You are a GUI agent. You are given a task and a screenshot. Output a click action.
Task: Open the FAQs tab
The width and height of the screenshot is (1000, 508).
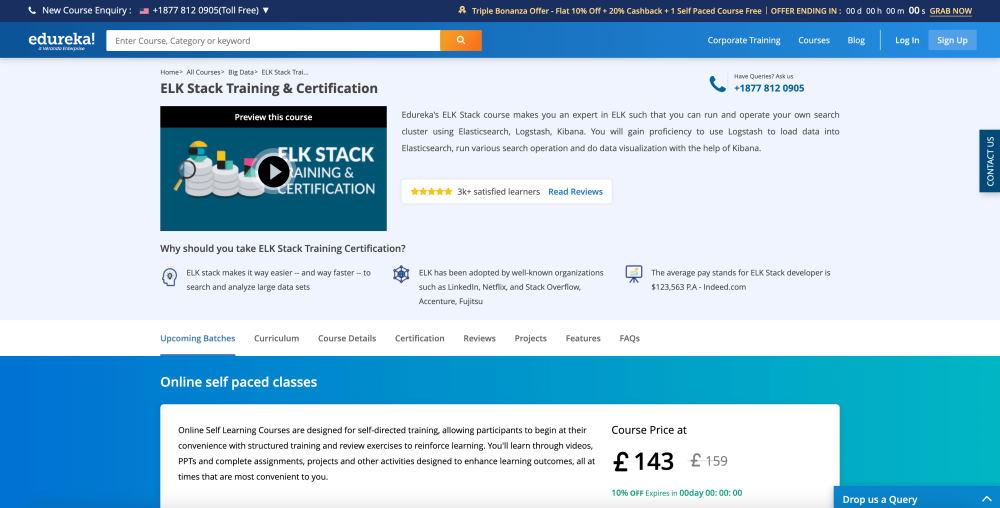[629, 338]
